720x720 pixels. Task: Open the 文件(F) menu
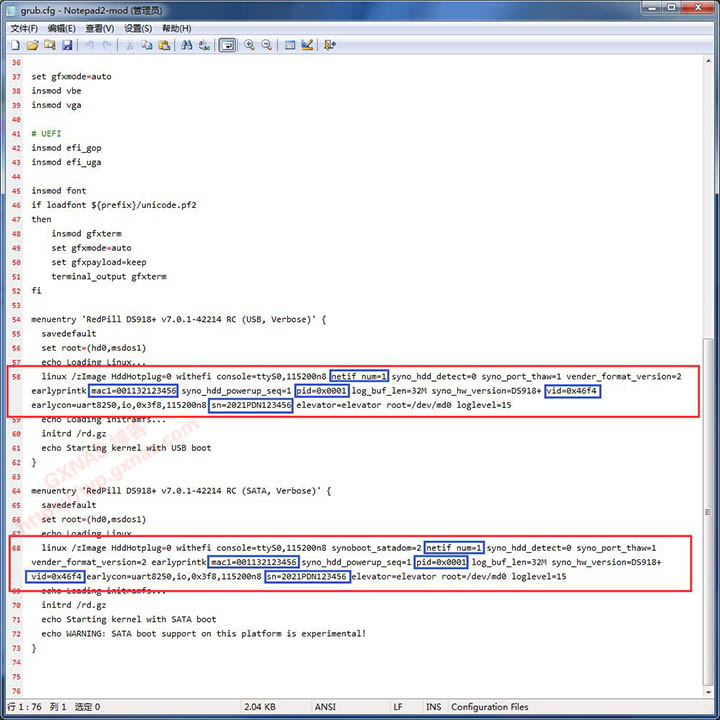tap(24, 29)
